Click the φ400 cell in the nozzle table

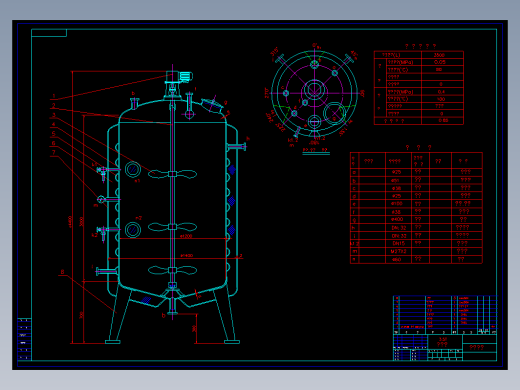point(397,219)
